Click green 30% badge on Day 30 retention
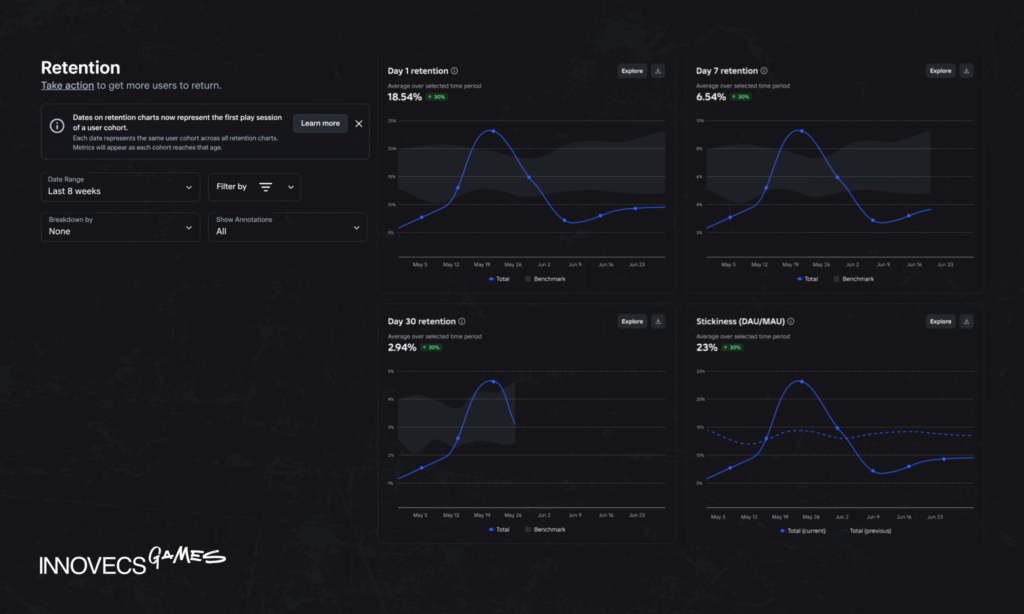 [431, 347]
